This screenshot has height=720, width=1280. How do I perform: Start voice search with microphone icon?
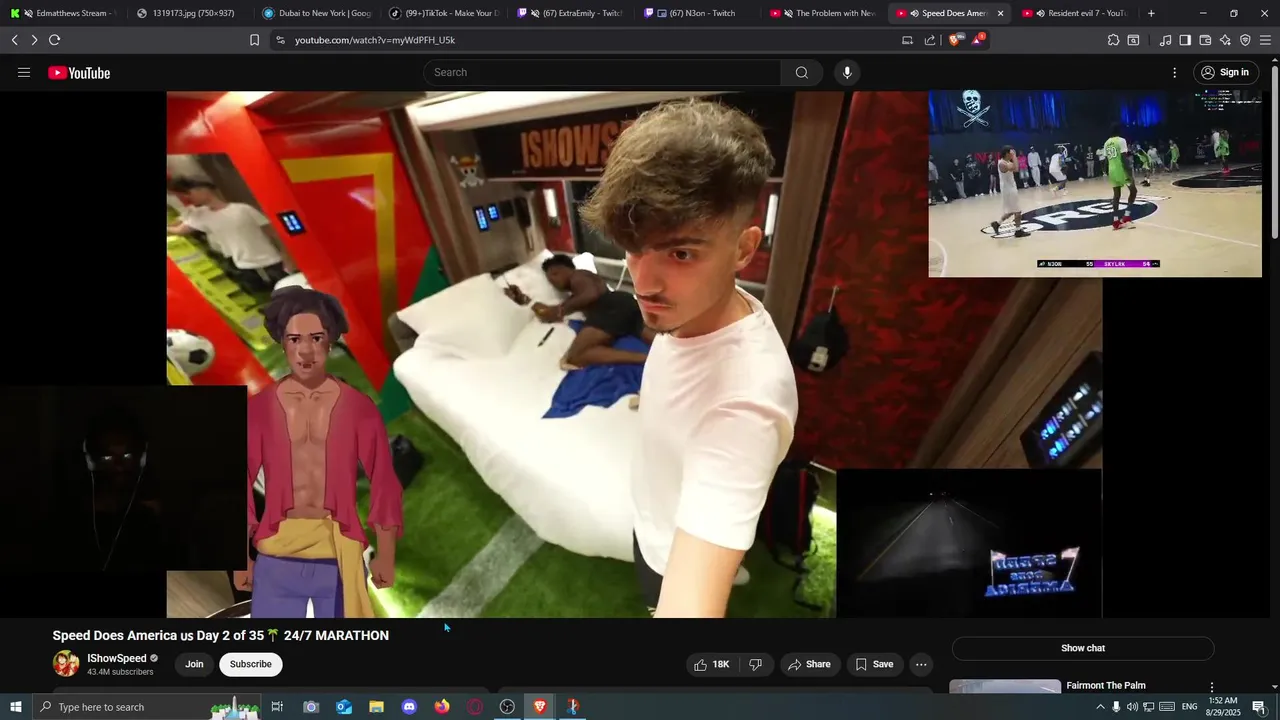tap(847, 72)
